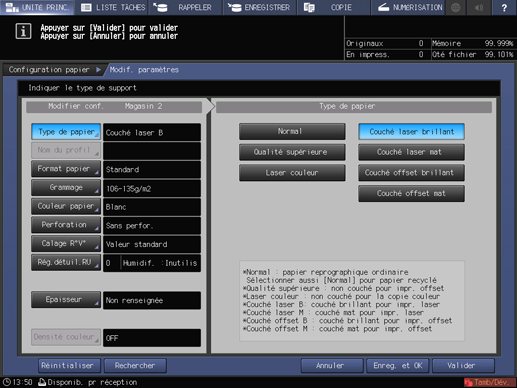517x388 pixels.
Task: Click the help question mark icon
Action: (504, 7)
